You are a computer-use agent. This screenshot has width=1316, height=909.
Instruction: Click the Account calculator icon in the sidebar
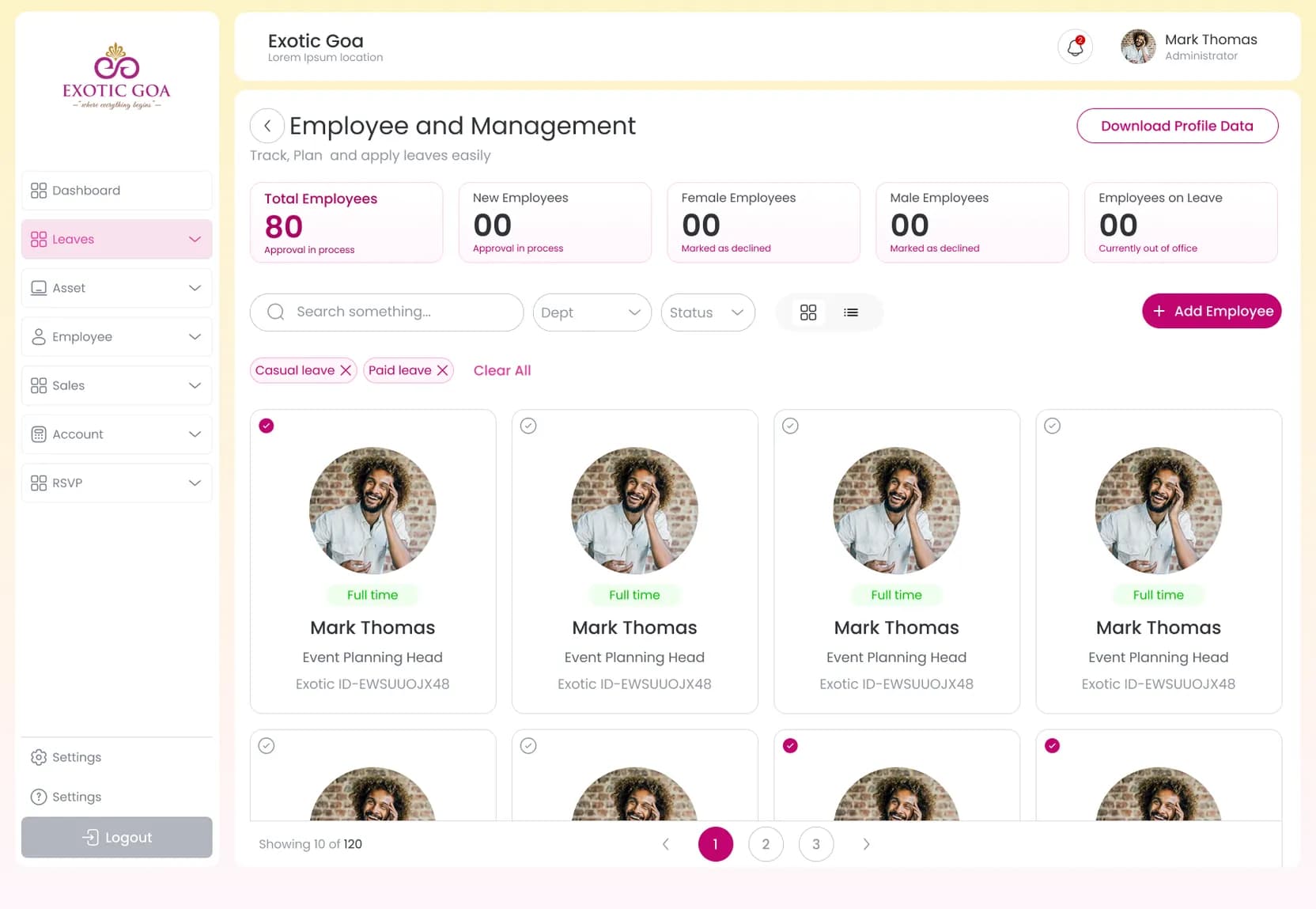click(38, 434)
